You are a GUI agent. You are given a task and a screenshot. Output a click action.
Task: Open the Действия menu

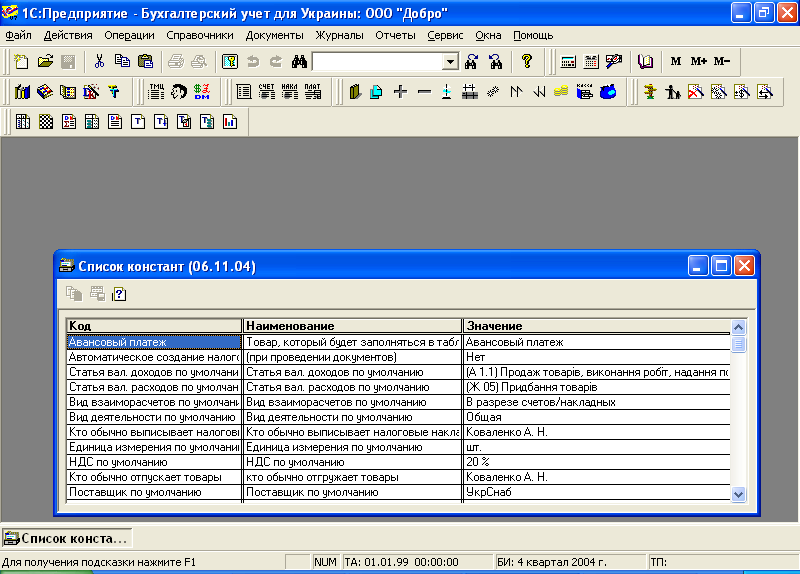pos(68,35)
